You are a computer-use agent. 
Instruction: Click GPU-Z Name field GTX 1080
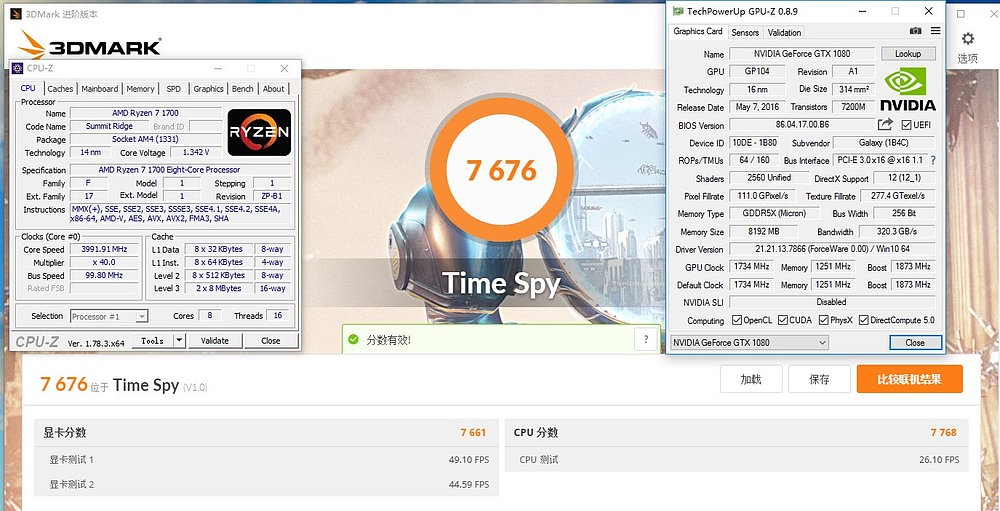click(x=802, y=54)
